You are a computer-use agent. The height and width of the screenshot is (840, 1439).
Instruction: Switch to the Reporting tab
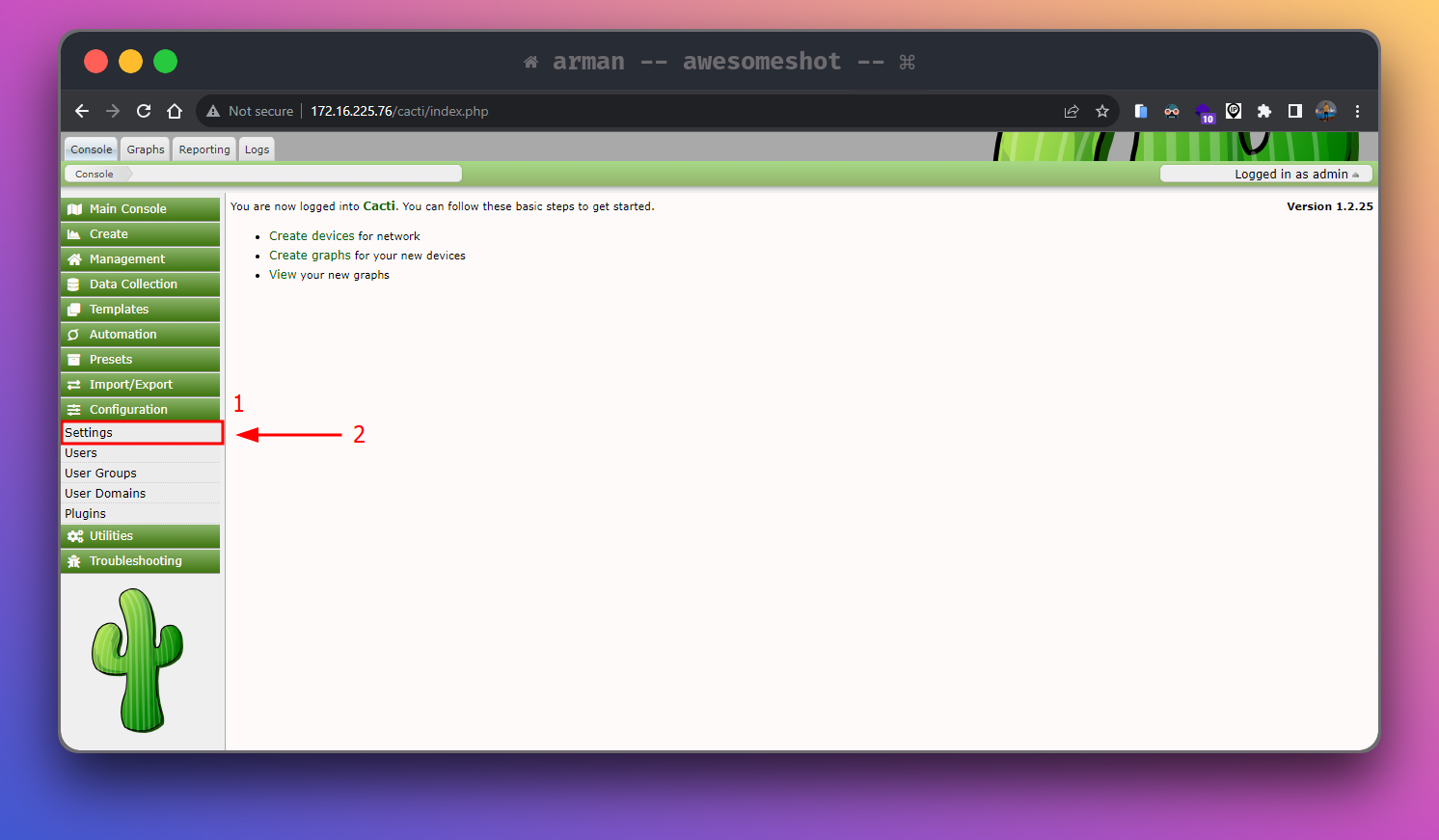coord(204,149)
